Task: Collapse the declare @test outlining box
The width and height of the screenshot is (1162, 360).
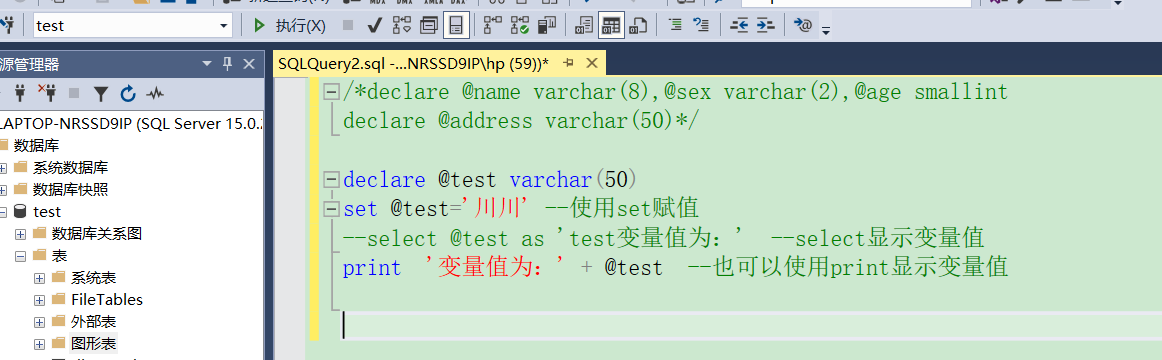Action: [x=332, y=180]
